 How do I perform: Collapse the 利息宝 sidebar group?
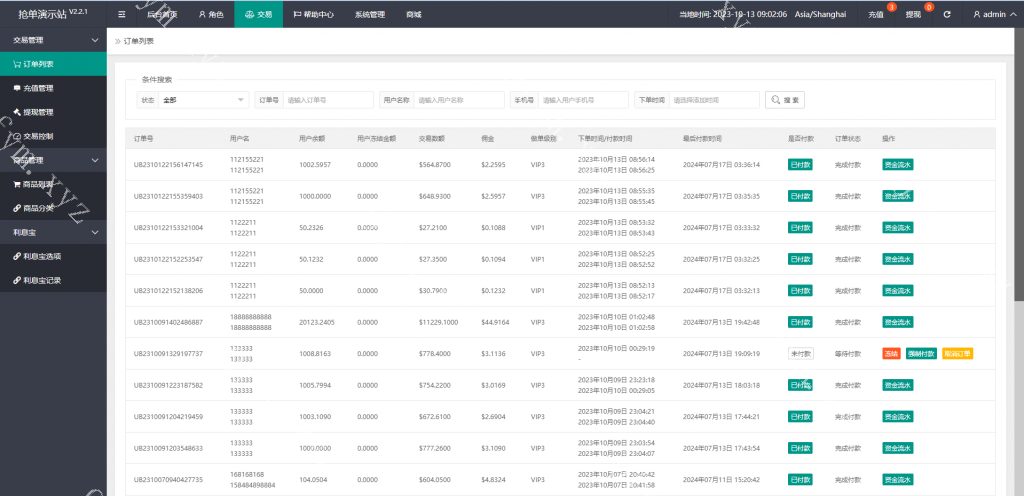coord(53,232)
